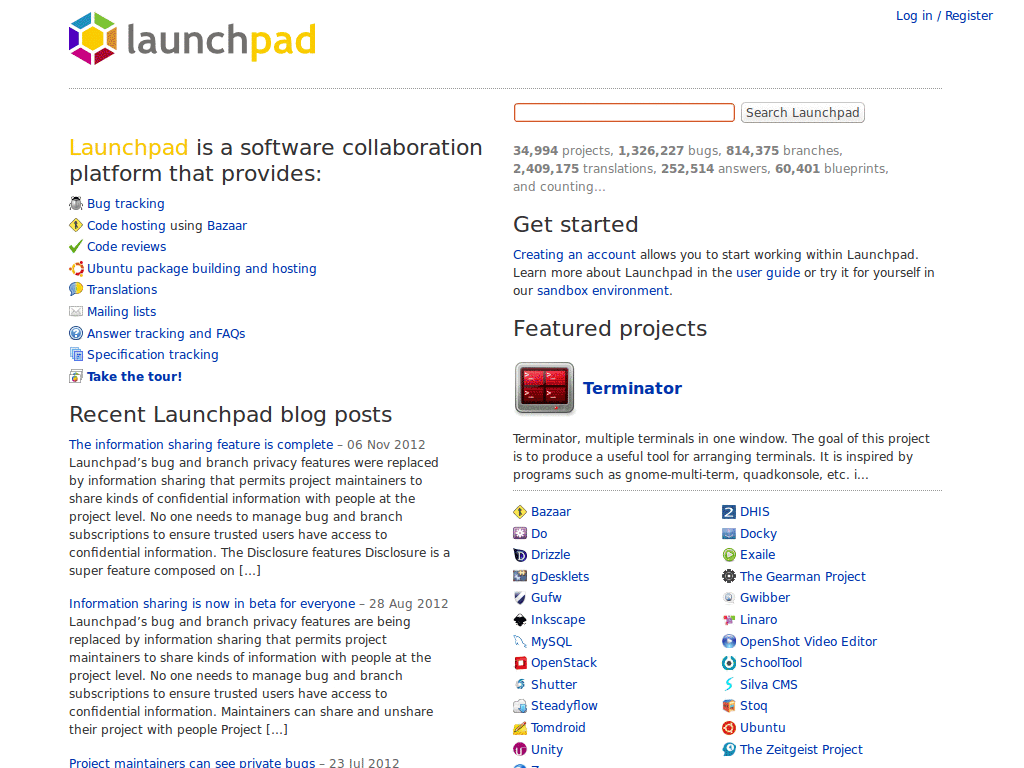Open the Bazaar link next to Code hosting
The width and height of the screenshot is (1024, 768).
pyautogui.click(x=227, y=225)
